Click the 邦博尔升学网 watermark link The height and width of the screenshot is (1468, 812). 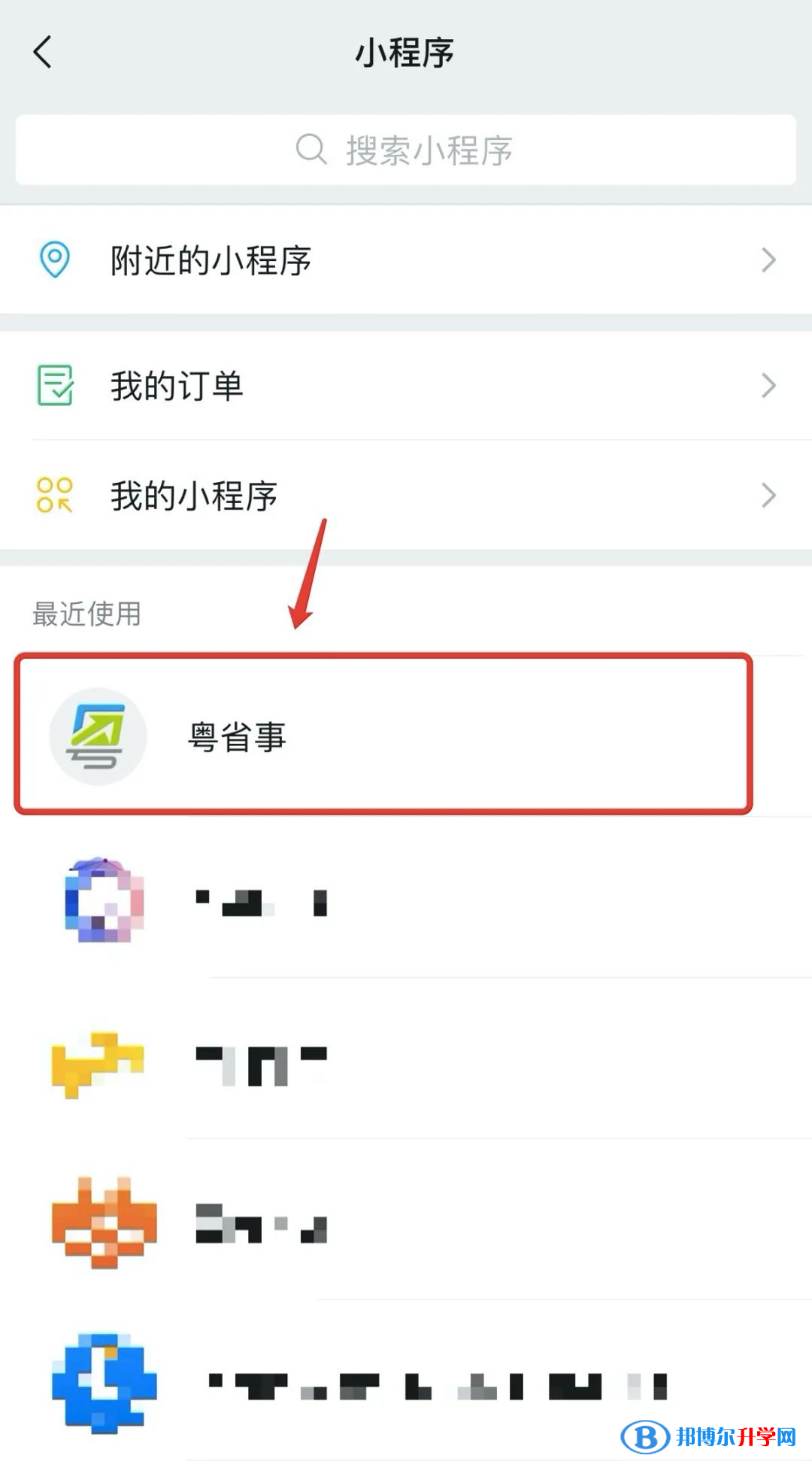click(x=708, y=1437)
